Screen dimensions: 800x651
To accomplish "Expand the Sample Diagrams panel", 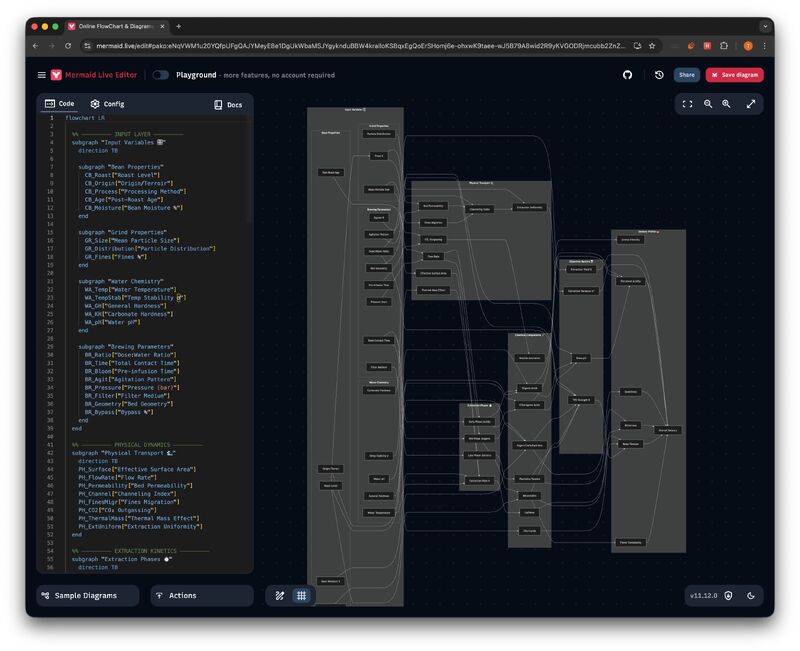I will [x=85, y=595].
